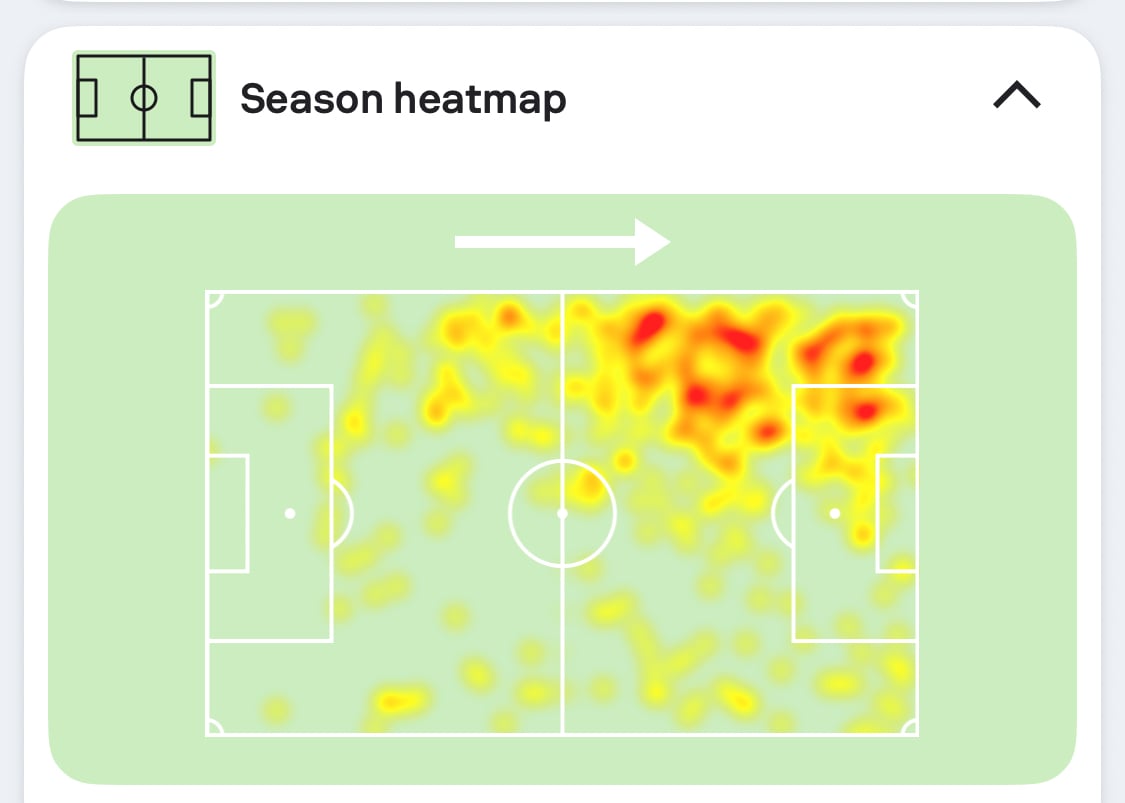Click the orange-yellow blob near bottom-left touchline
Viewport: 1125px width, 803px height.
[x=395, y=700]
